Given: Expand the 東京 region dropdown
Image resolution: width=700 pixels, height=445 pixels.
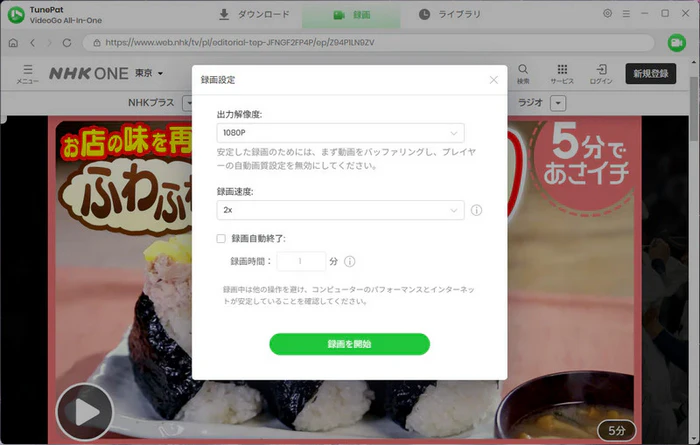Looking at the screenshot, I should pos(149,73).
